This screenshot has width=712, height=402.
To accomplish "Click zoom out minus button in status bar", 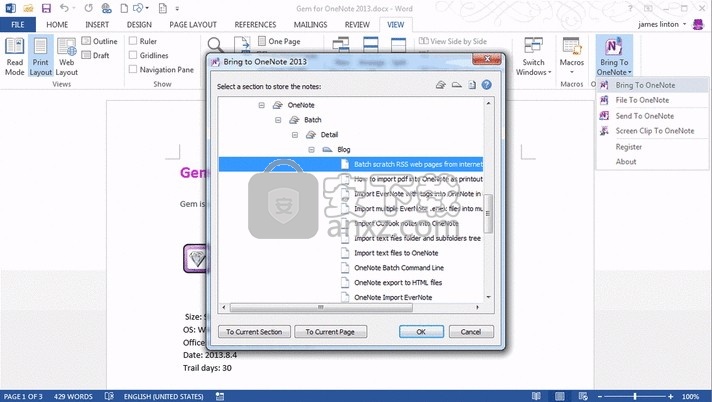I will pyautogui.click(x=600, y=396).
